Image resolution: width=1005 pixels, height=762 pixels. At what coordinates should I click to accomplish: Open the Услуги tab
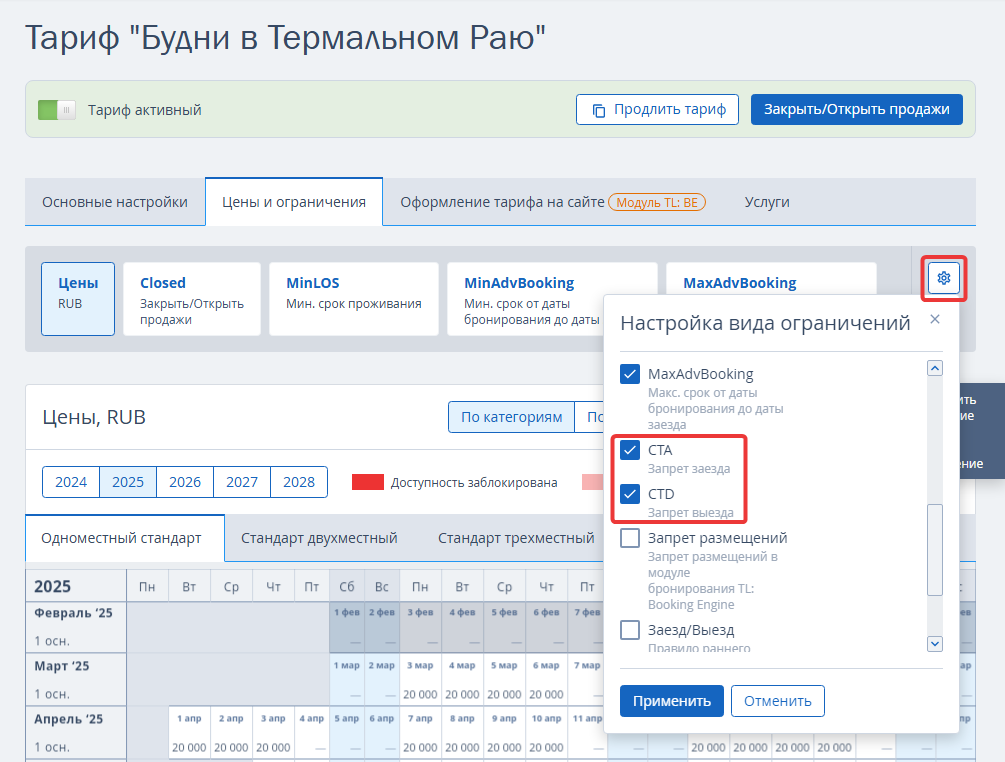click(767, 202)
